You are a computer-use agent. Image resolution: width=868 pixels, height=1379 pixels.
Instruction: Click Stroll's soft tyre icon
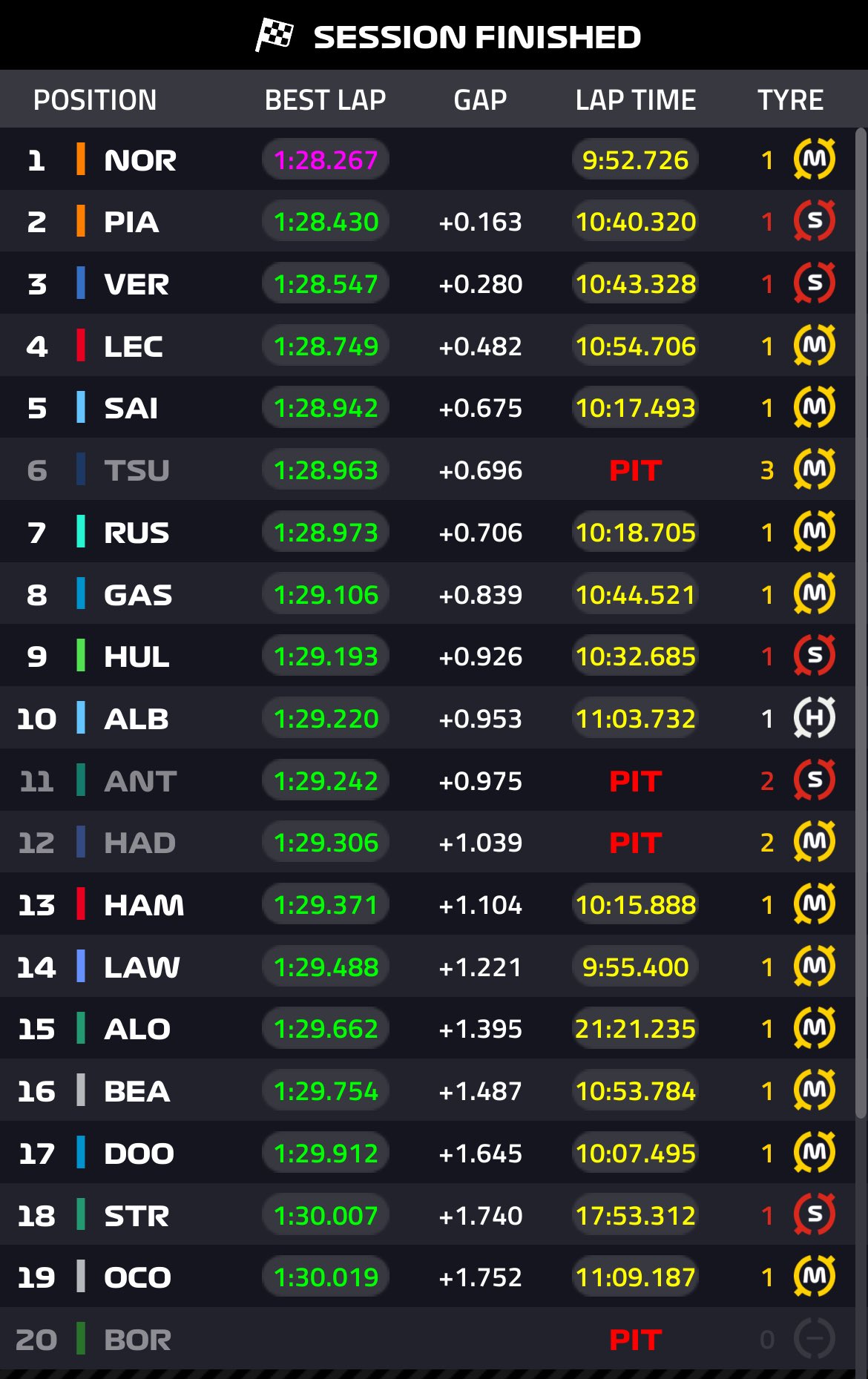click(x=814, y=1215)
